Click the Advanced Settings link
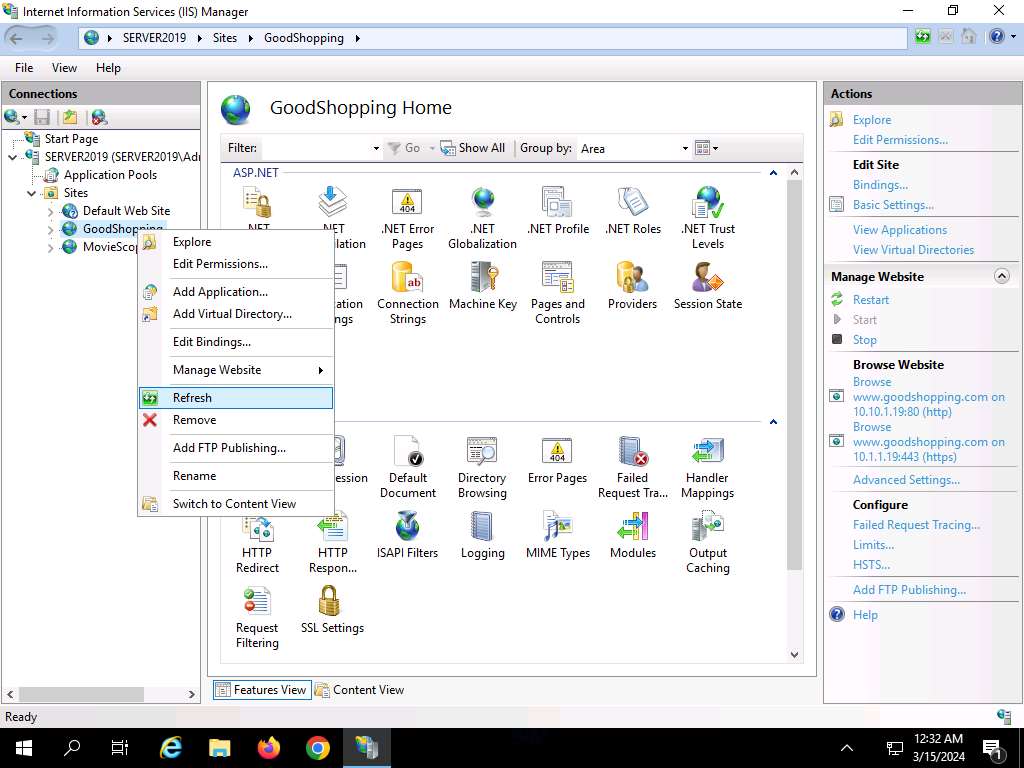 906,480
